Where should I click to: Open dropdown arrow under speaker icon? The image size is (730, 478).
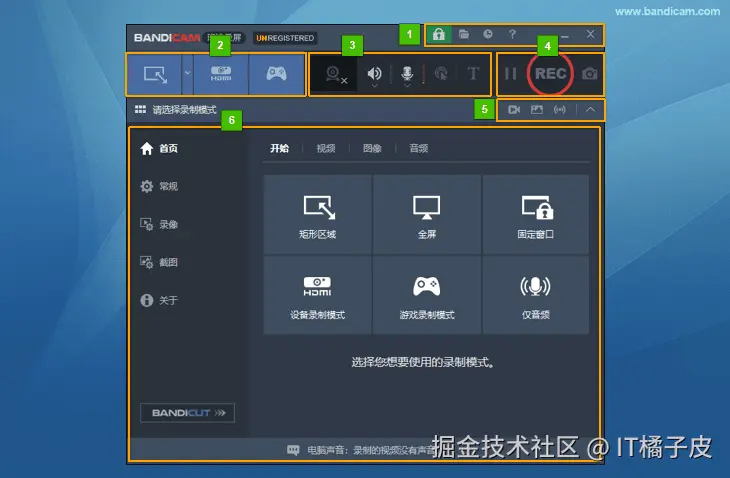point(374,86)
